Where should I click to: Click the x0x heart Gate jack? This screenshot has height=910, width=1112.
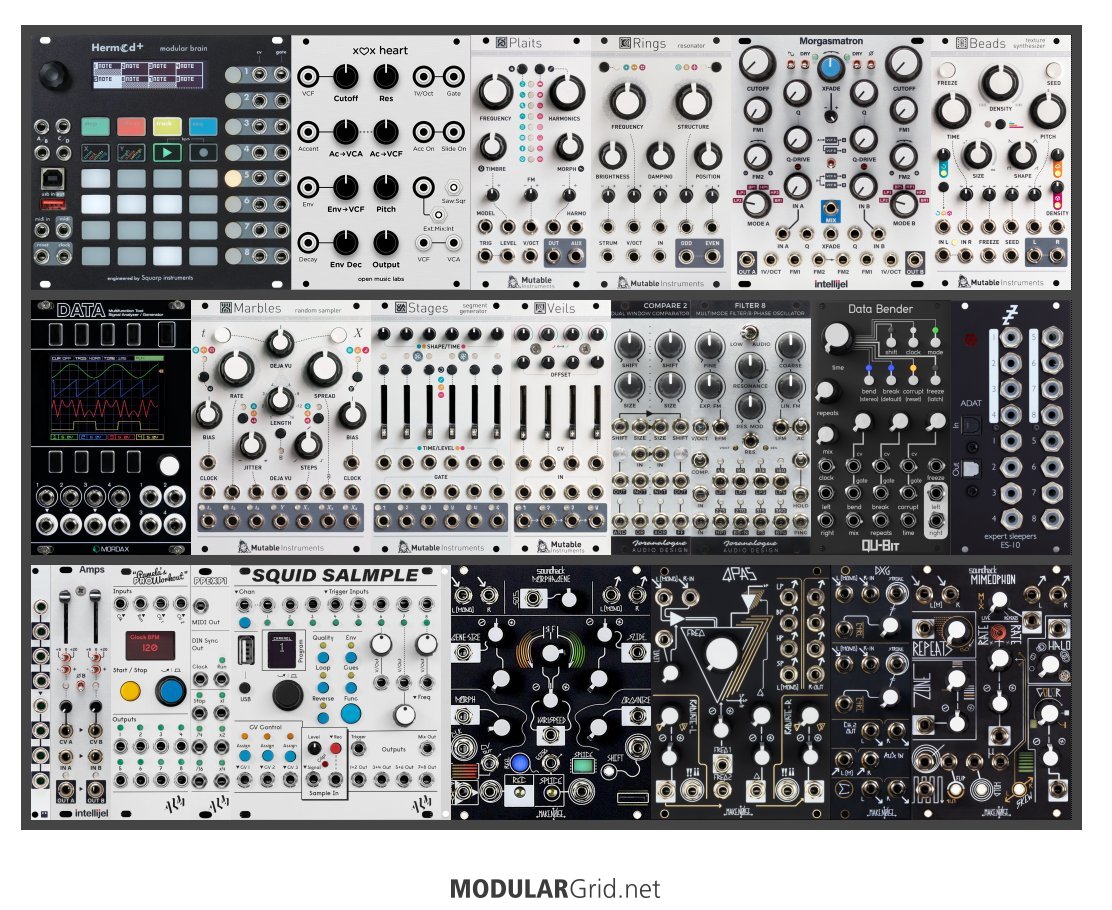click(453, 77)
